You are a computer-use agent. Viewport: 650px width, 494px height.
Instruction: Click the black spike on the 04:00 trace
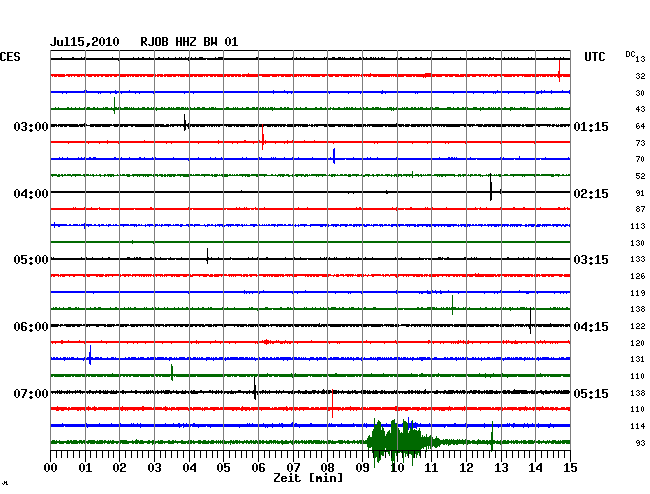point(491,187)
